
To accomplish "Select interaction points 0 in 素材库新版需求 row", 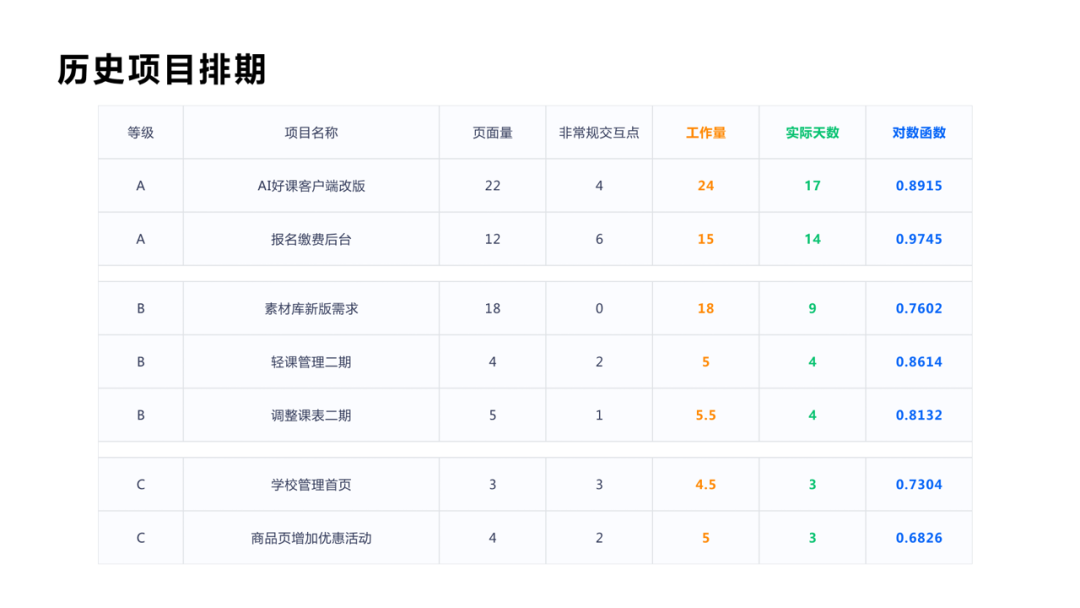I will pos(599,308).
